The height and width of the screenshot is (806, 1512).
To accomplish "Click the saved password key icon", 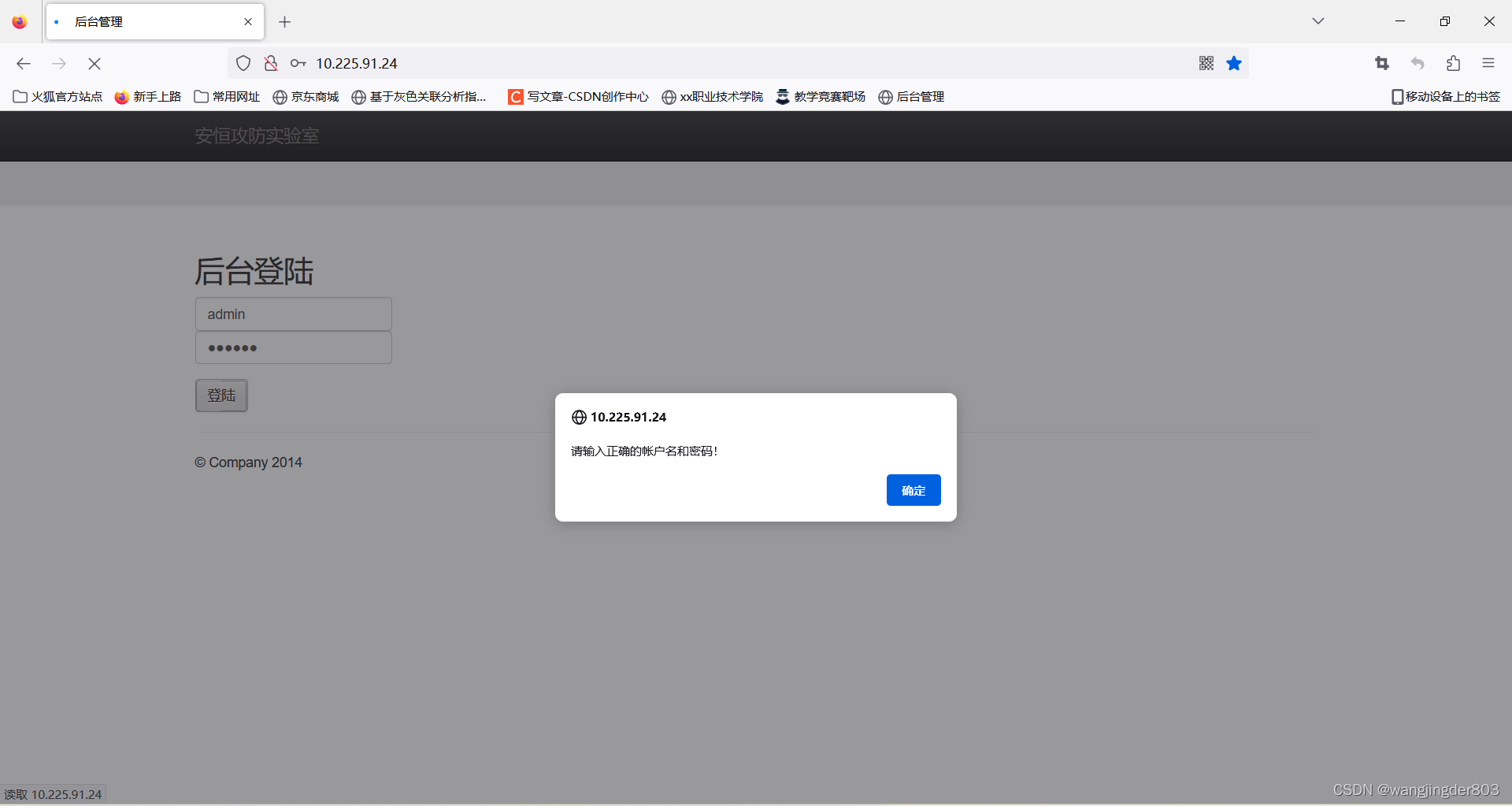I will [x=298, y=63].
